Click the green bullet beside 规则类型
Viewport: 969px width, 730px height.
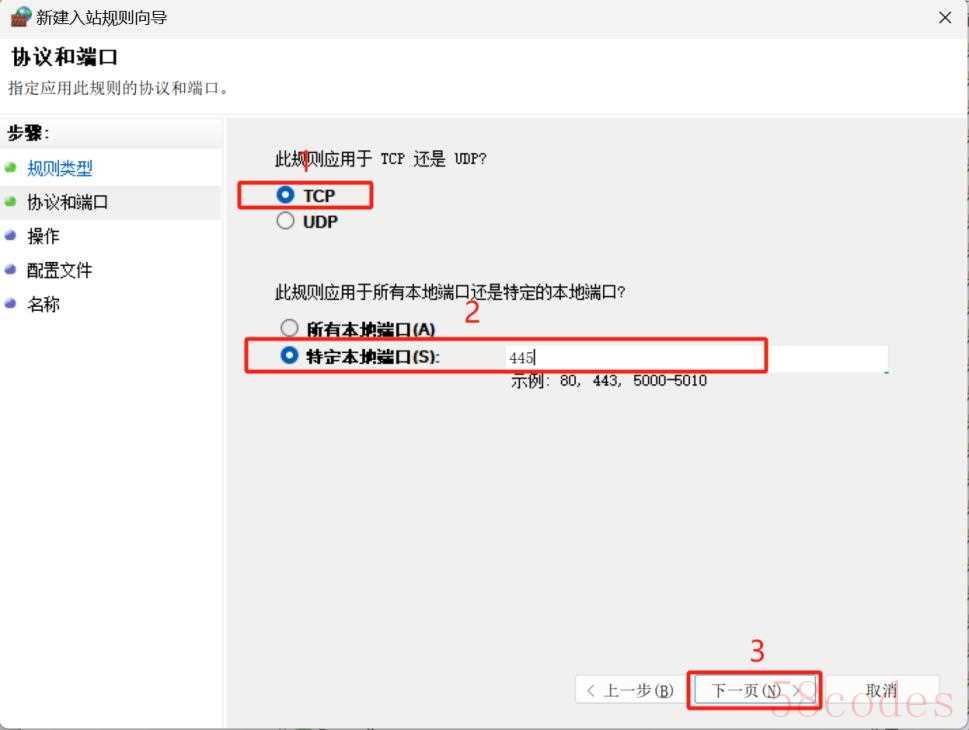pyautogui.click(x=11, y=168)
